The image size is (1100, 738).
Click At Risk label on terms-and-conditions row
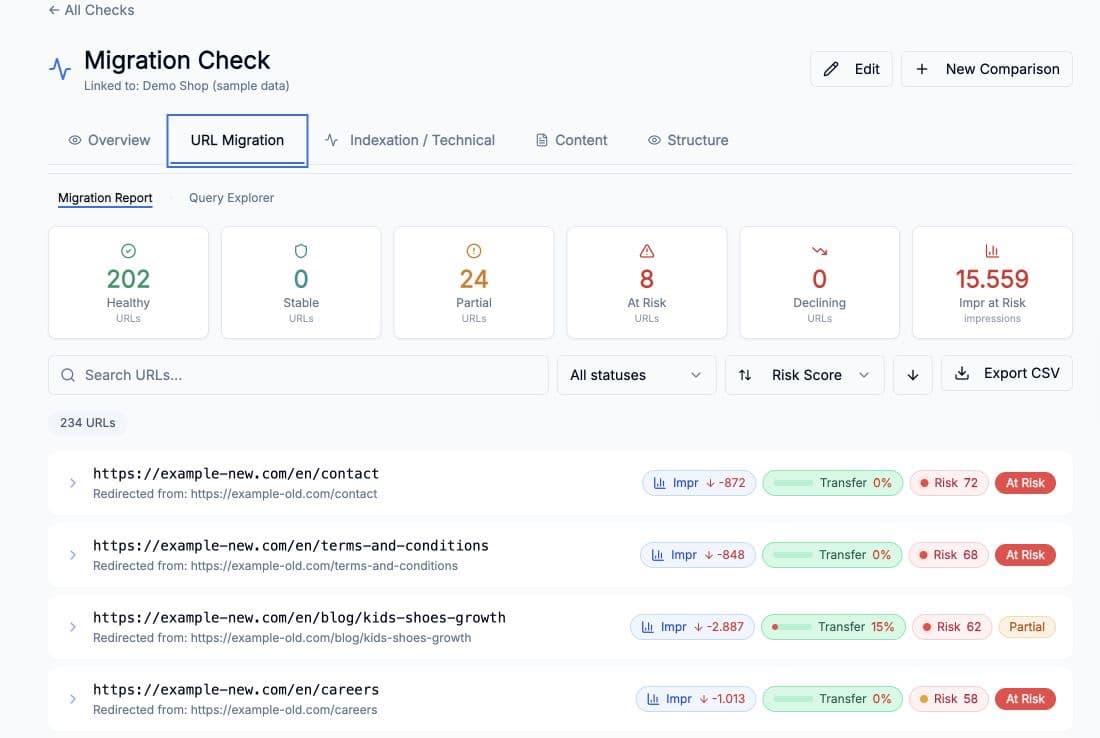1025,555
